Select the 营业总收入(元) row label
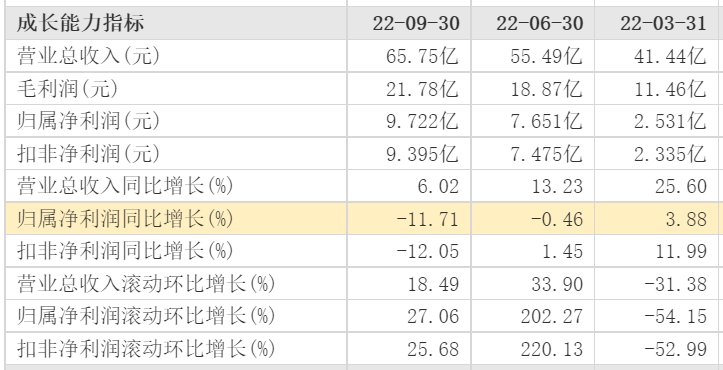 pyautogui.click(x=89, y=56)
